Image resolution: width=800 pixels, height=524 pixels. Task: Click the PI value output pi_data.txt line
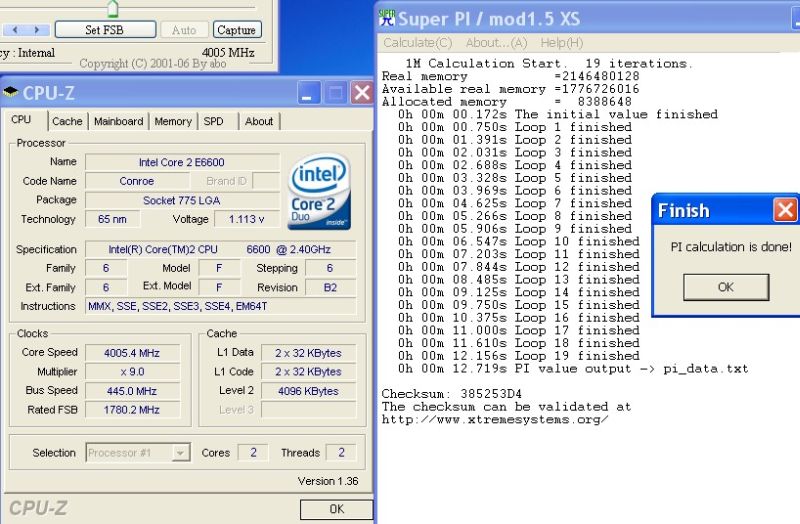click(x=573, y=368)
